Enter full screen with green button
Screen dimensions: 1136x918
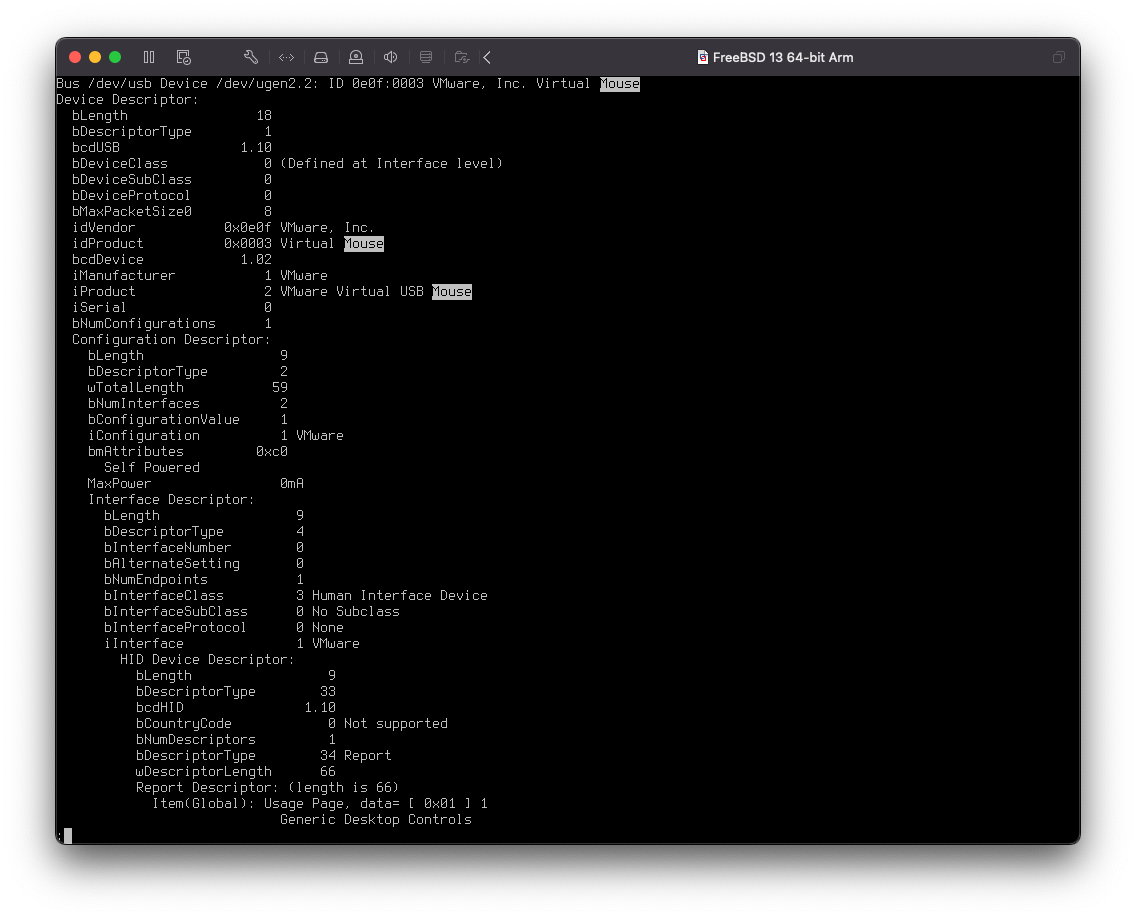(115, 57)
